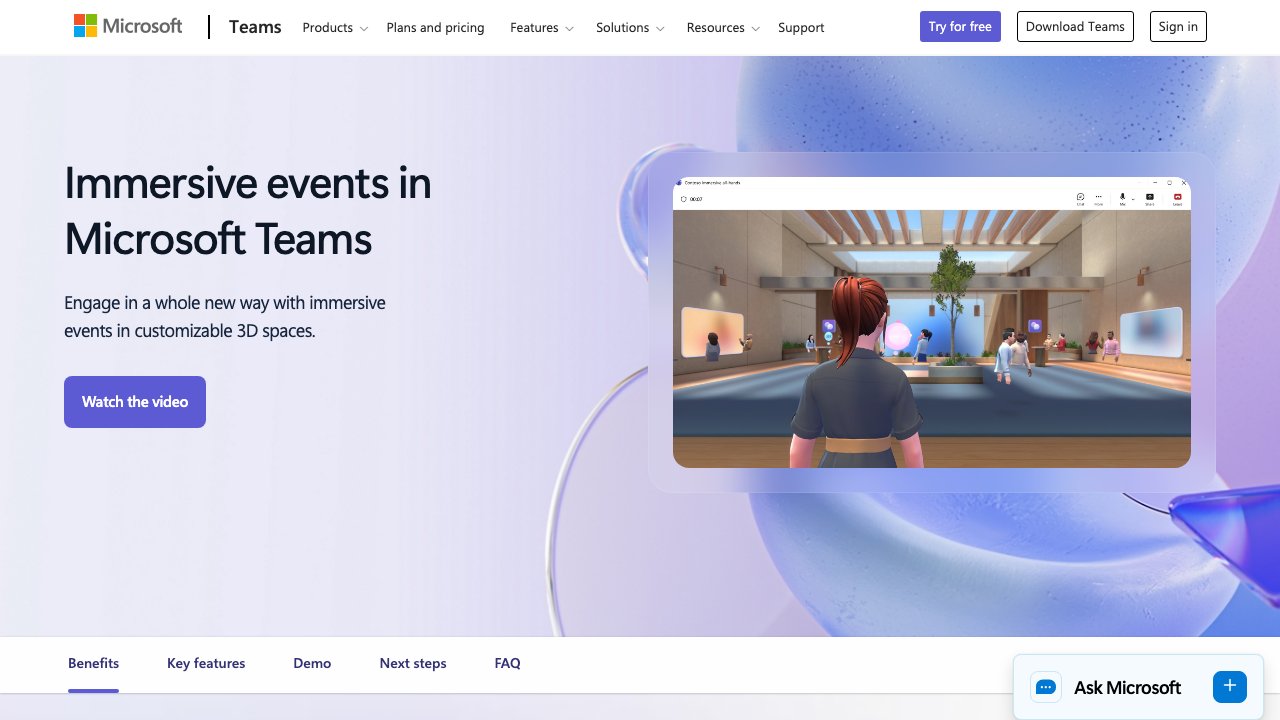1280x720 pixels.
Task: Open the Ask Microsoft chat bubble
Action: [1045, 687]
